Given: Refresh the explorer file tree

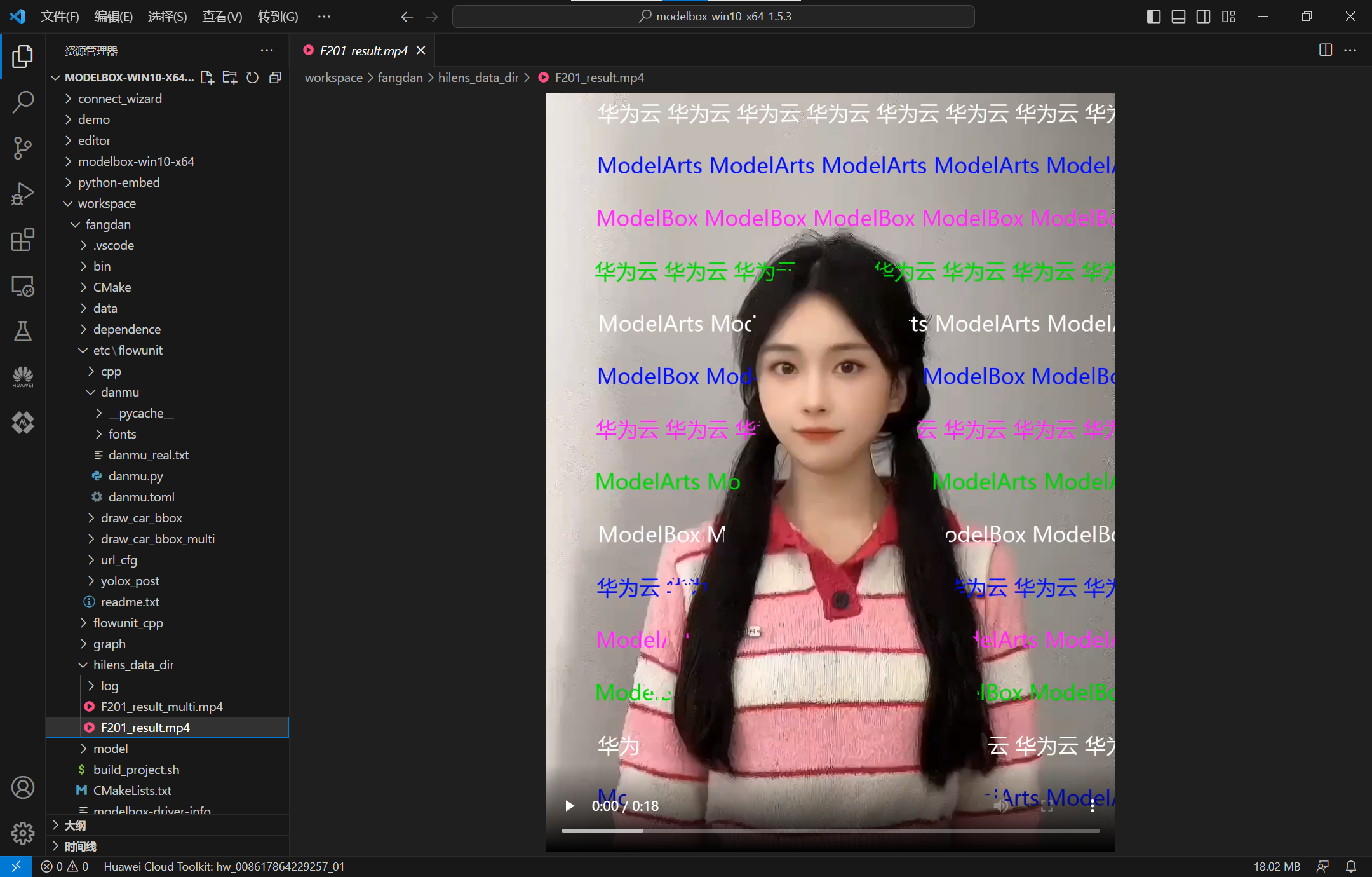Looking at the screenshot, I should tap(252, 78).
